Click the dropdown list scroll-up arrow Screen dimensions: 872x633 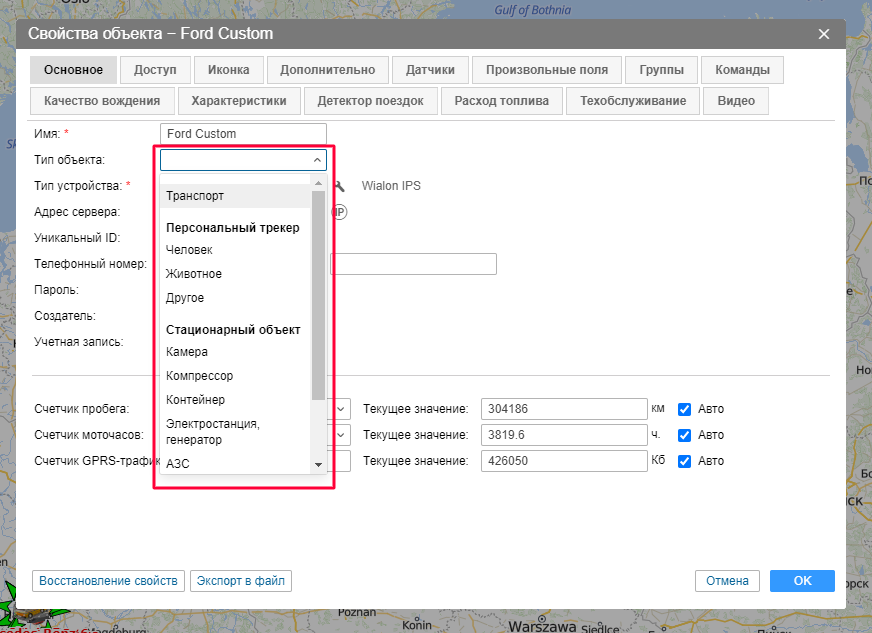tap(318, 183)
